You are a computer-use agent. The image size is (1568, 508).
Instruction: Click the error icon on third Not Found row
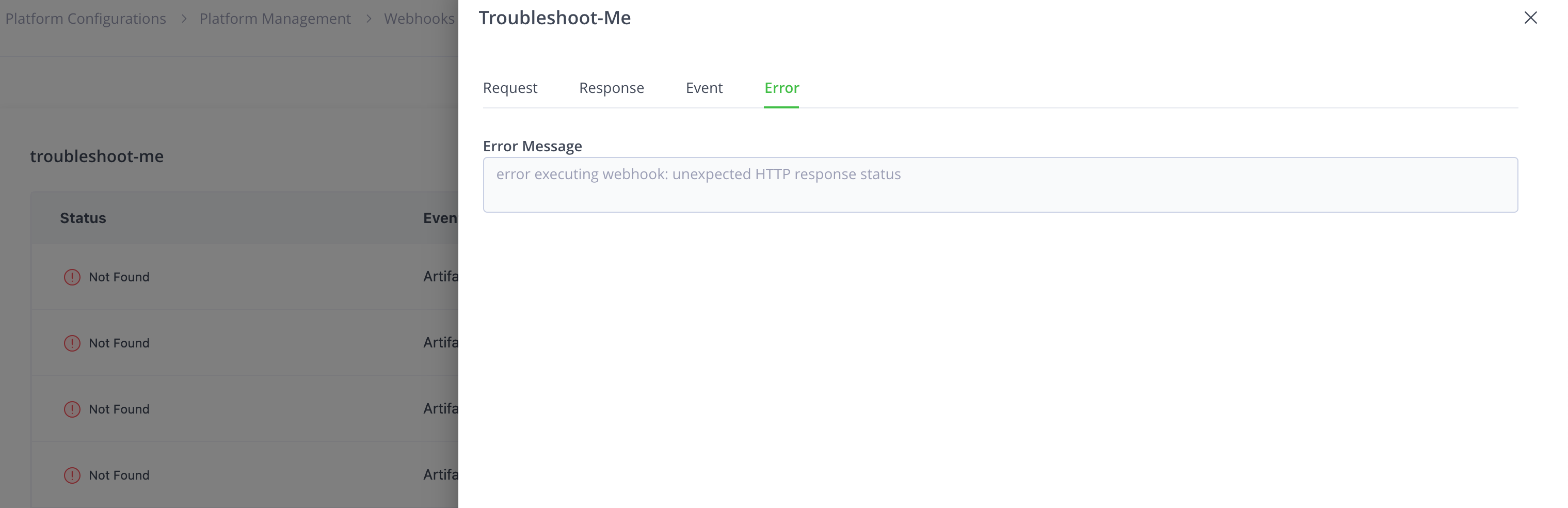[x=72, y=409]
